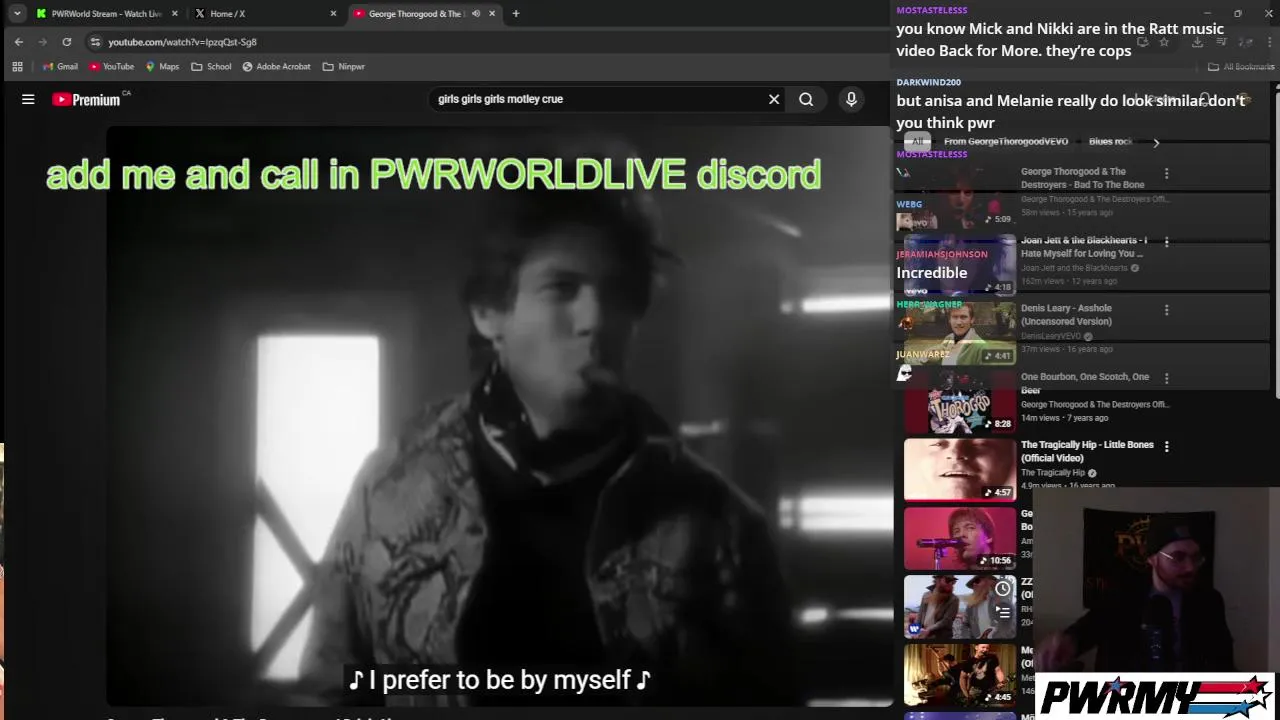Open options for One Bourbon, One Scotch video
The image size is (1280, 720).
coord(1166,379)
